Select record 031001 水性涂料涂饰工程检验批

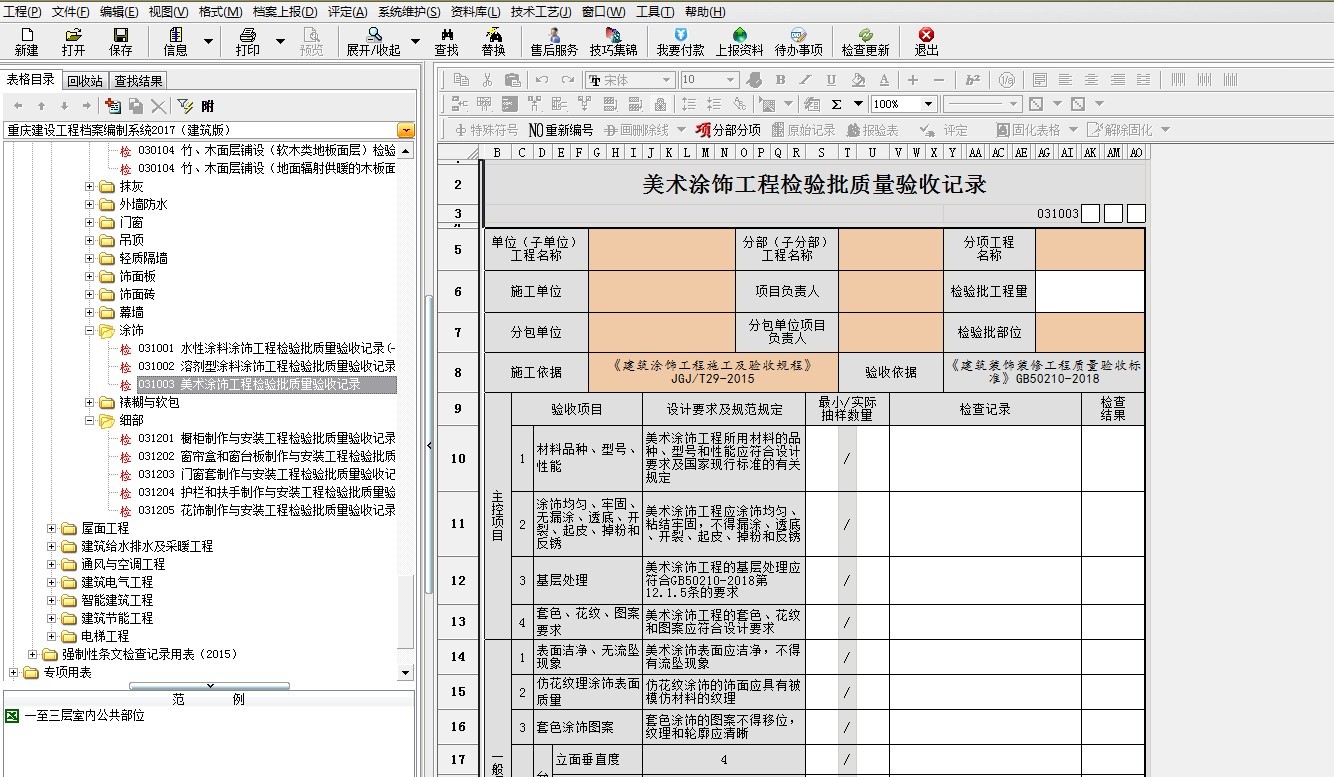[x=240, y=349]
